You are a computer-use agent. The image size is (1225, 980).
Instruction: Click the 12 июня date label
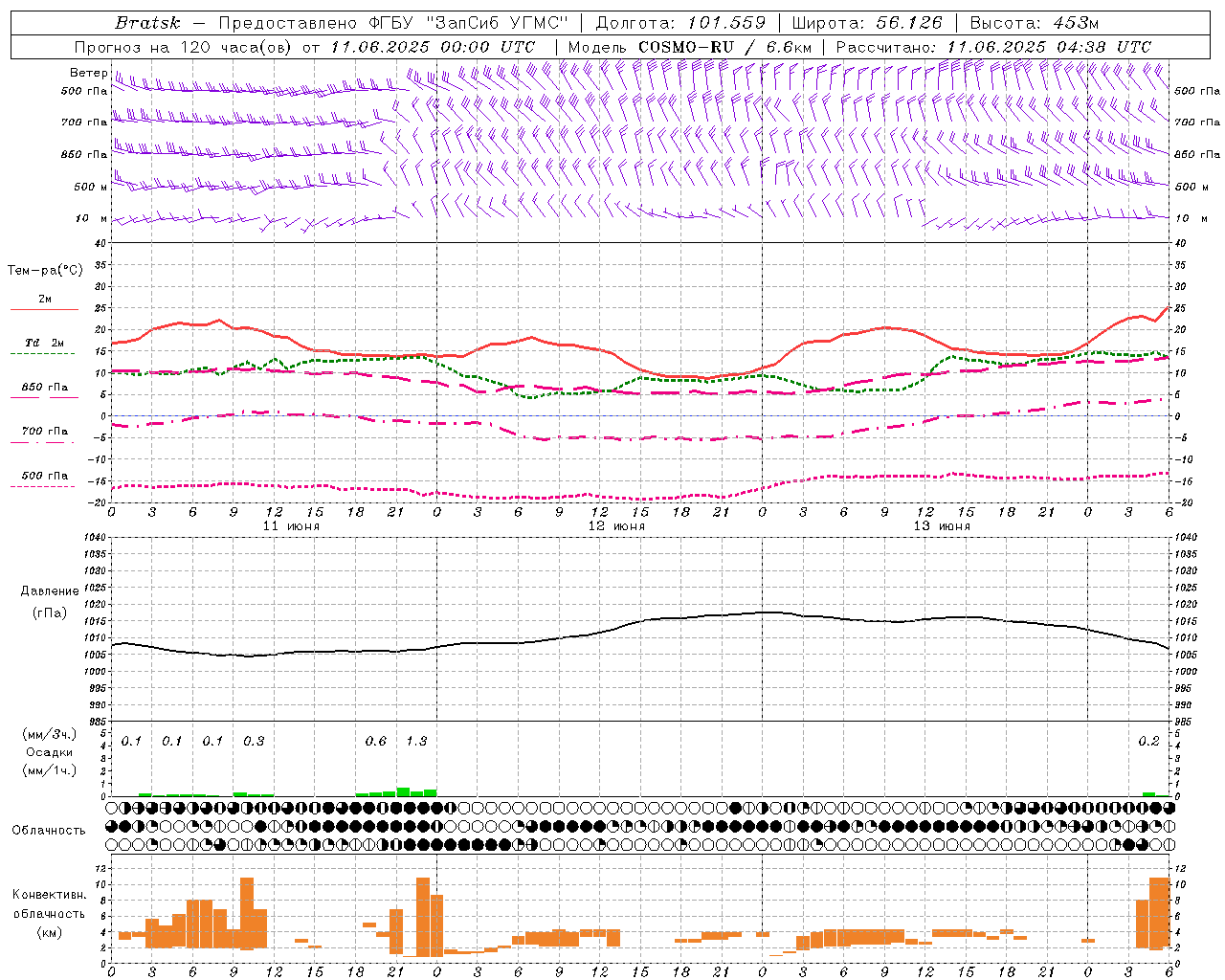[x=616, y=526]
